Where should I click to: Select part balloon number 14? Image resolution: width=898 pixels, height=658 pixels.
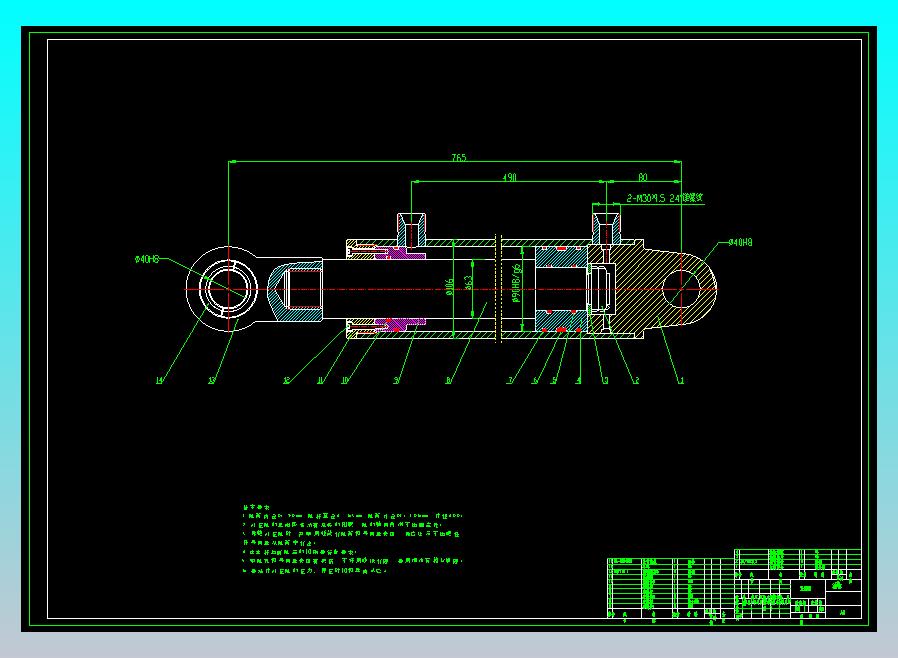158,380
